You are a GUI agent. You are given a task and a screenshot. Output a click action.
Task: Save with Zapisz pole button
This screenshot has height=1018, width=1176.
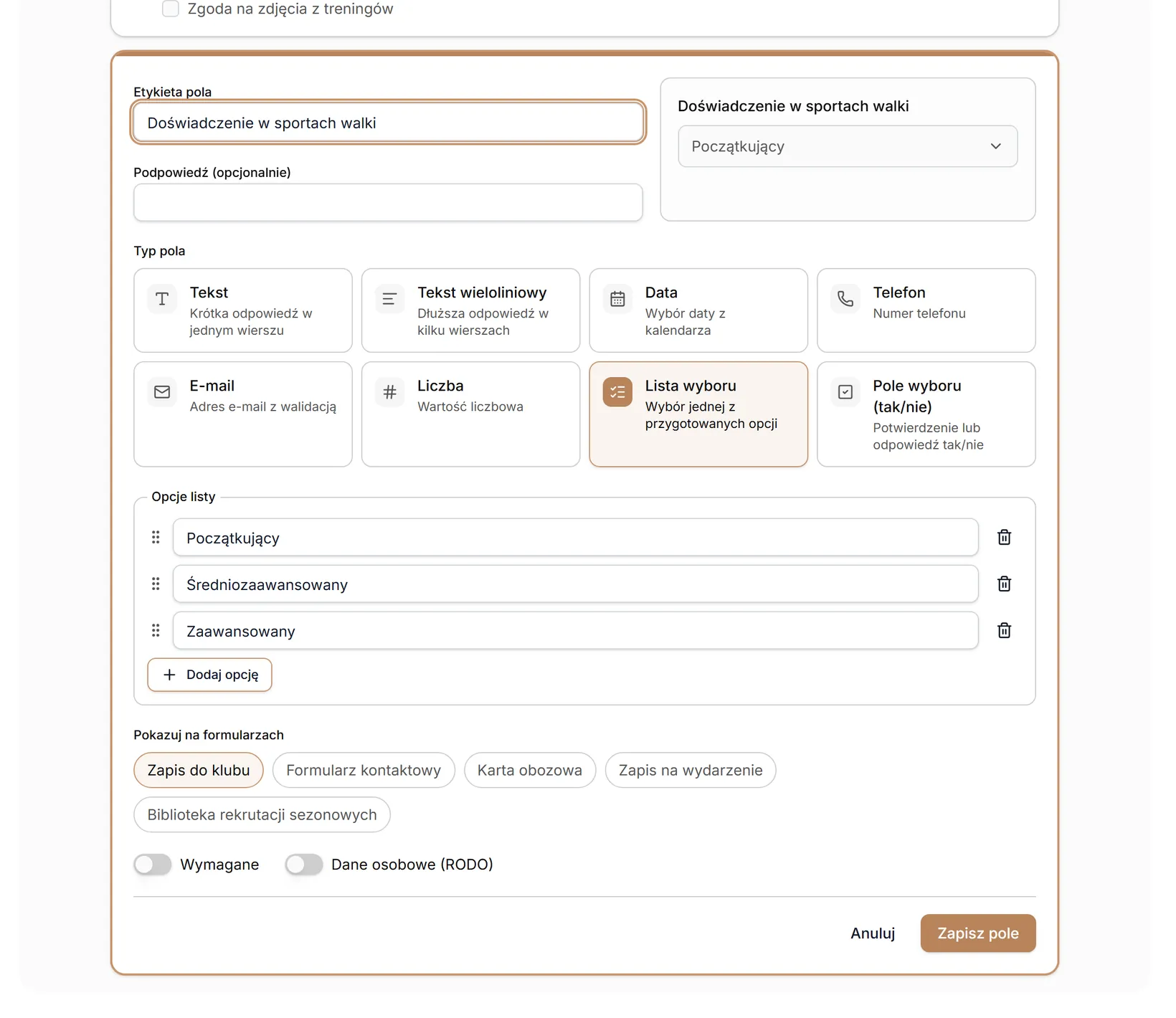tap(978, 933)
